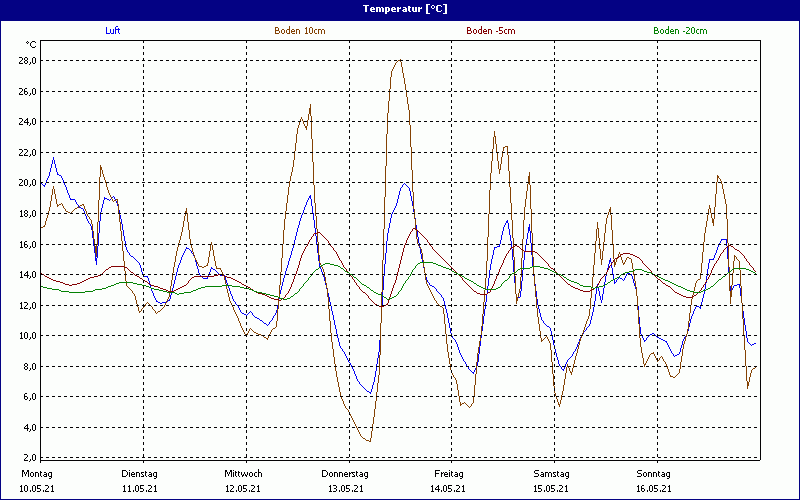Click the "Montag" day label
Screen dimensions: 800x500
37,474
